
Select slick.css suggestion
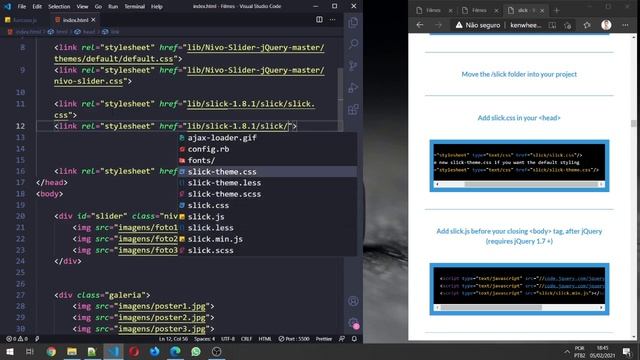point(267,205)
